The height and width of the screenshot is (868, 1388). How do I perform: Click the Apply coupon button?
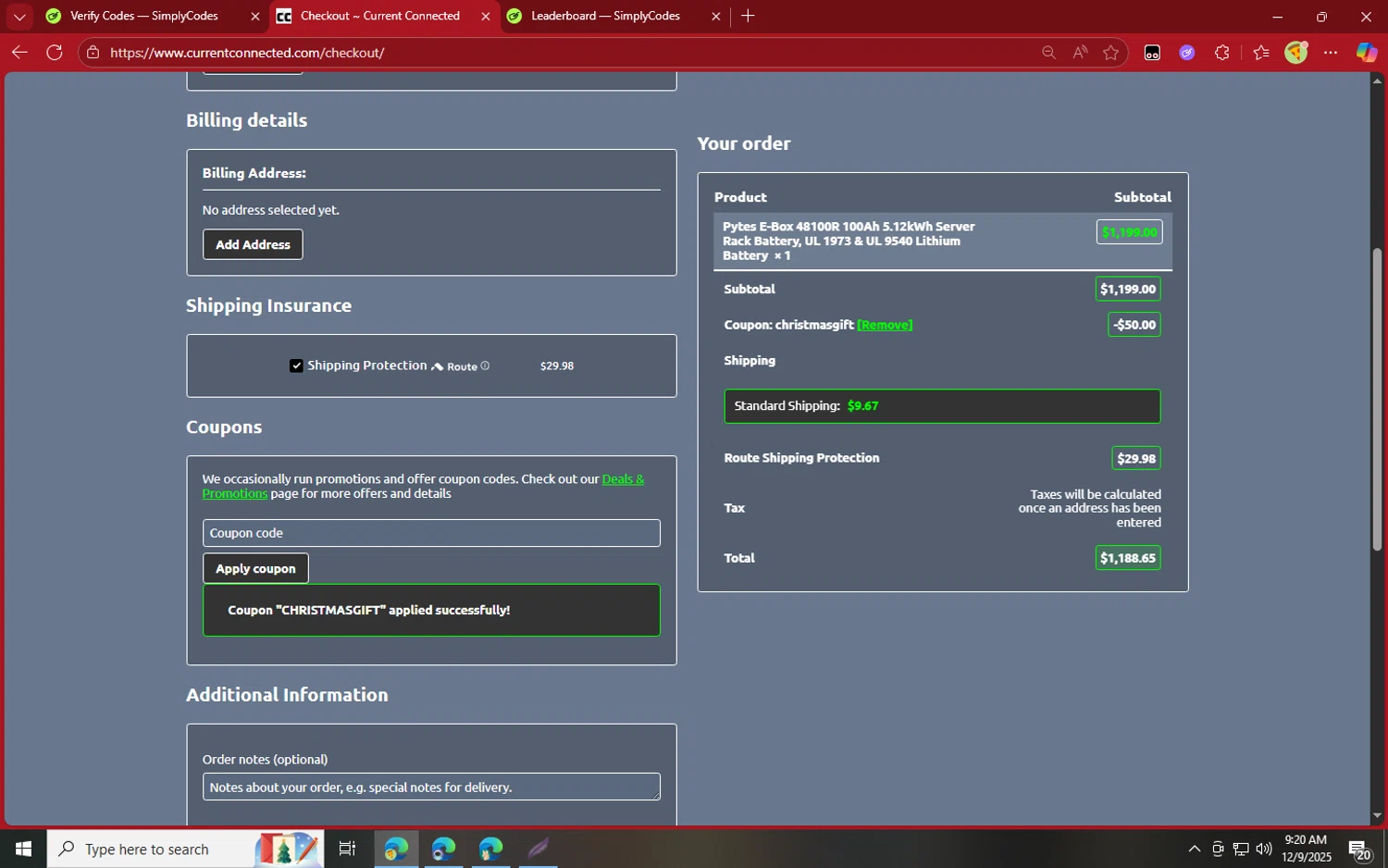[255, 568]
